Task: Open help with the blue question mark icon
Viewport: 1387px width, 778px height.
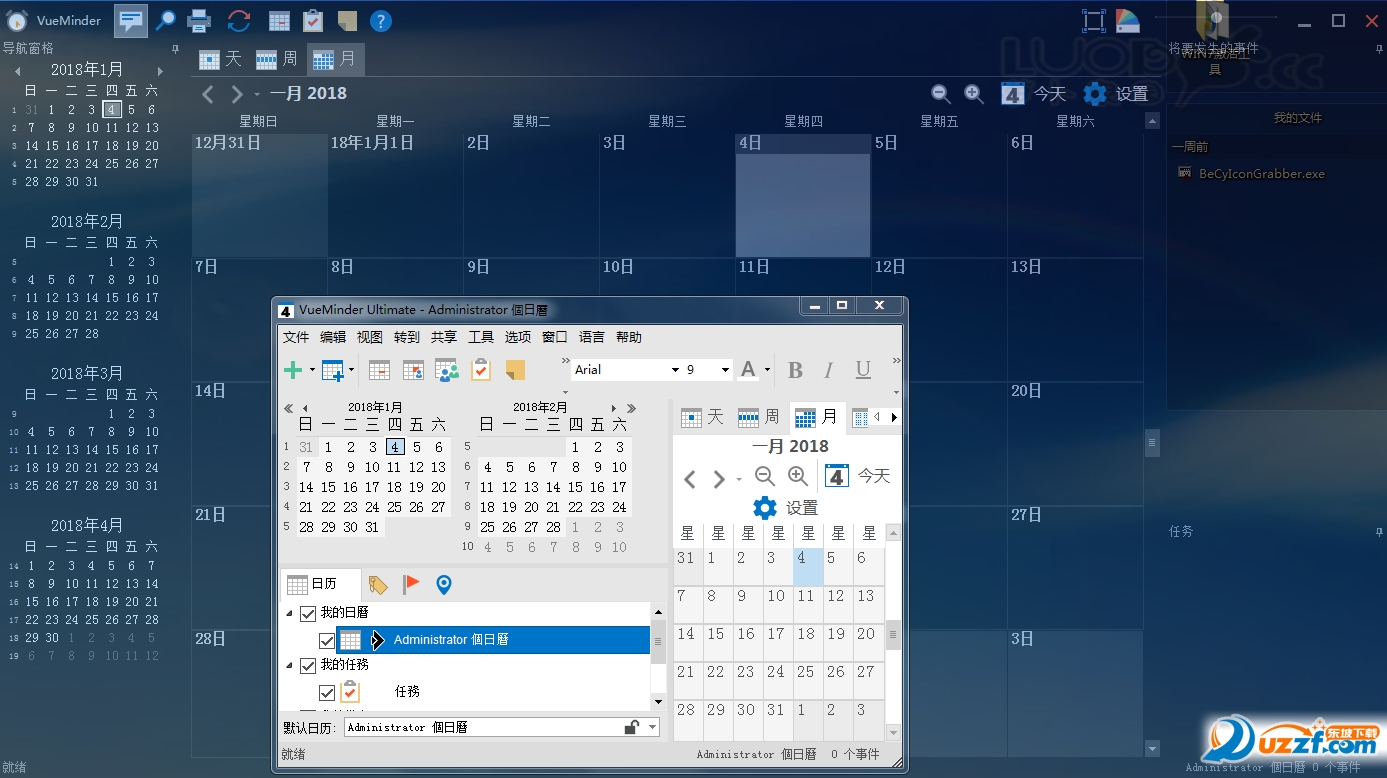Action: [380, 20]
